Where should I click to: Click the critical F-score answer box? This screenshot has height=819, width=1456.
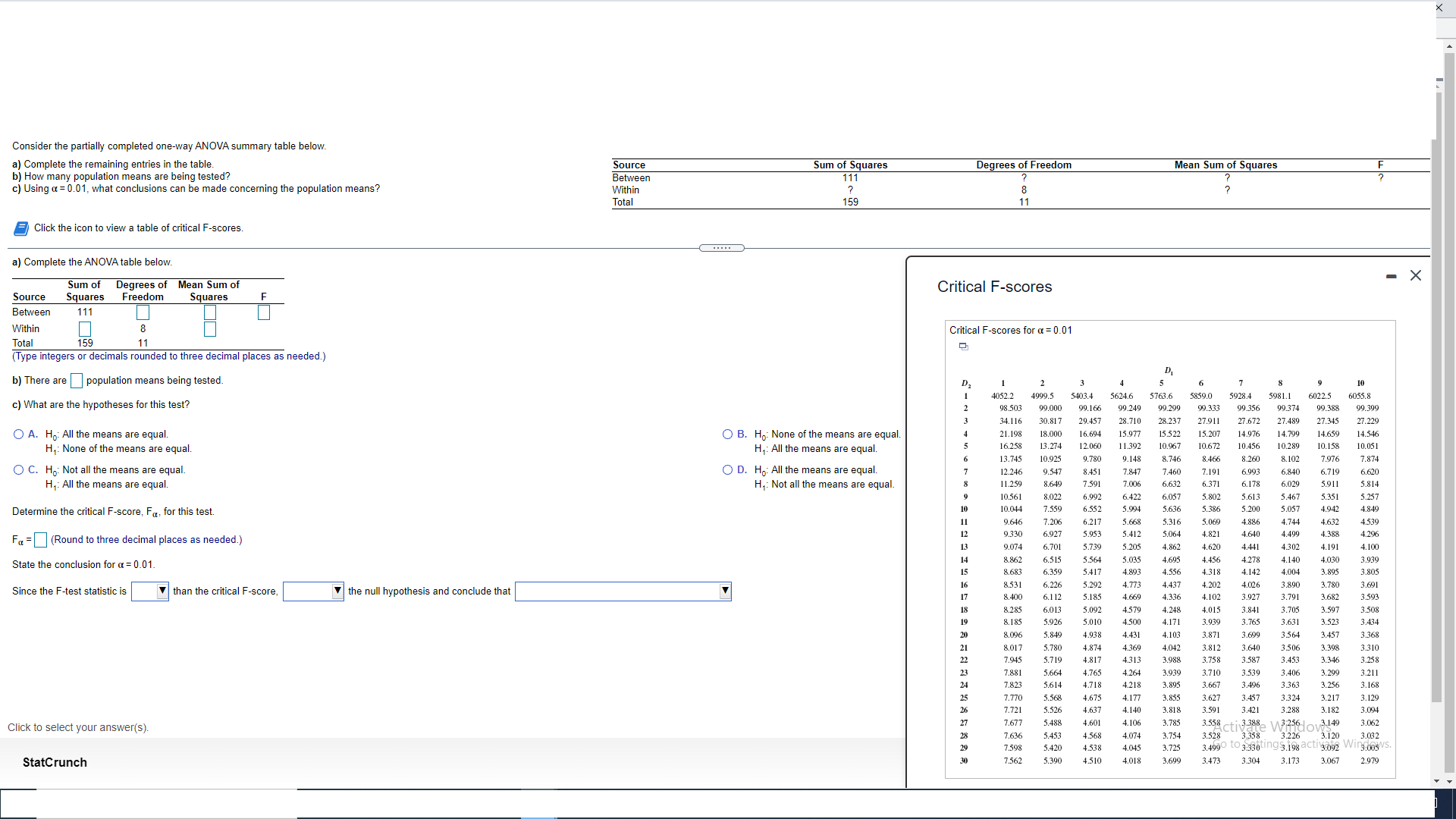click(x=41, y=540)
